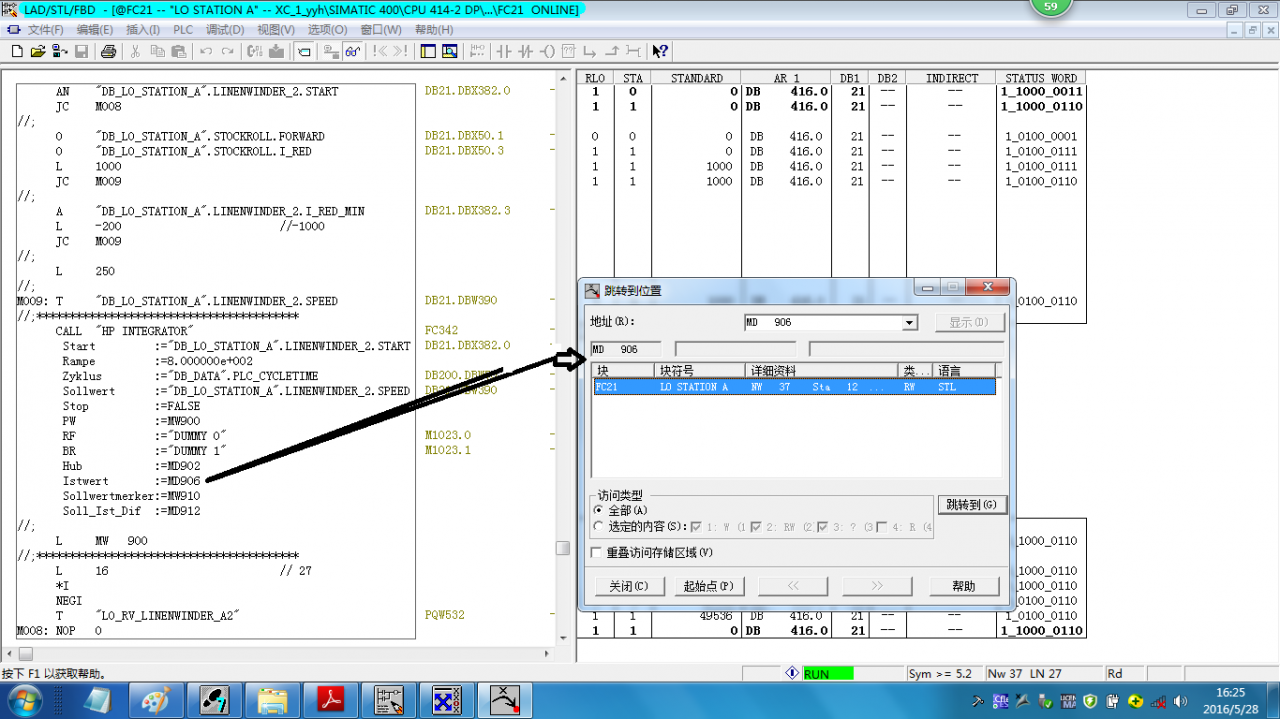Click the Open online toolbar icon
The width and height of the screenshot is (1280, 719).
click(x=59, y=51)
